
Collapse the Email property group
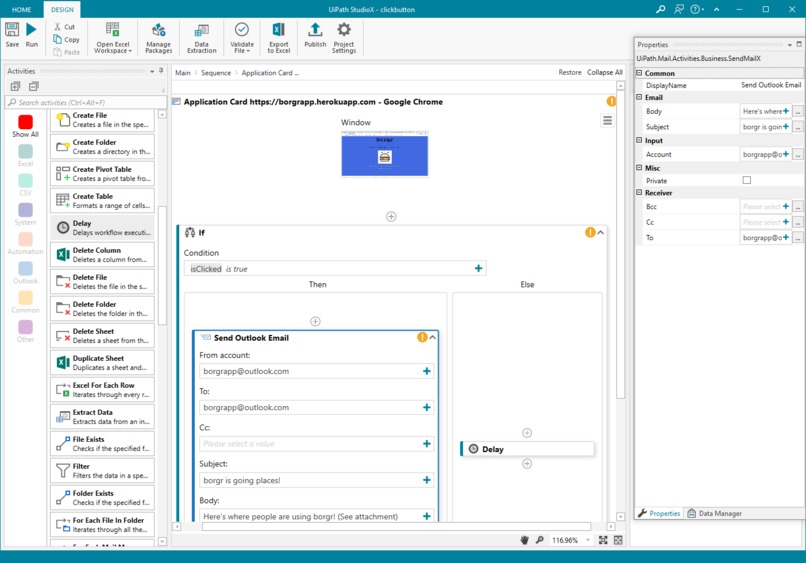point(639,97)
